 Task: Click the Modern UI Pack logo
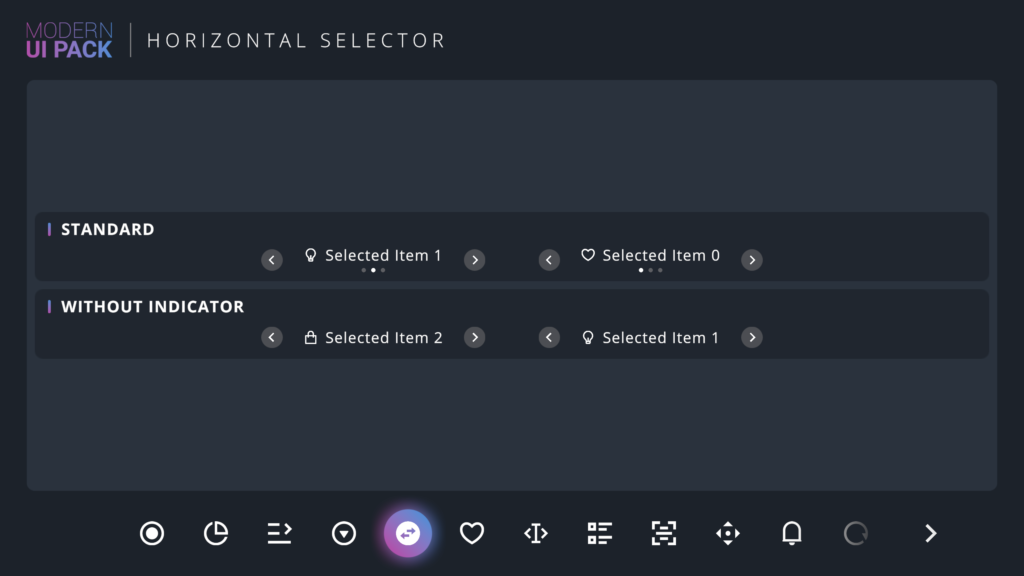[x=68, y=40]
